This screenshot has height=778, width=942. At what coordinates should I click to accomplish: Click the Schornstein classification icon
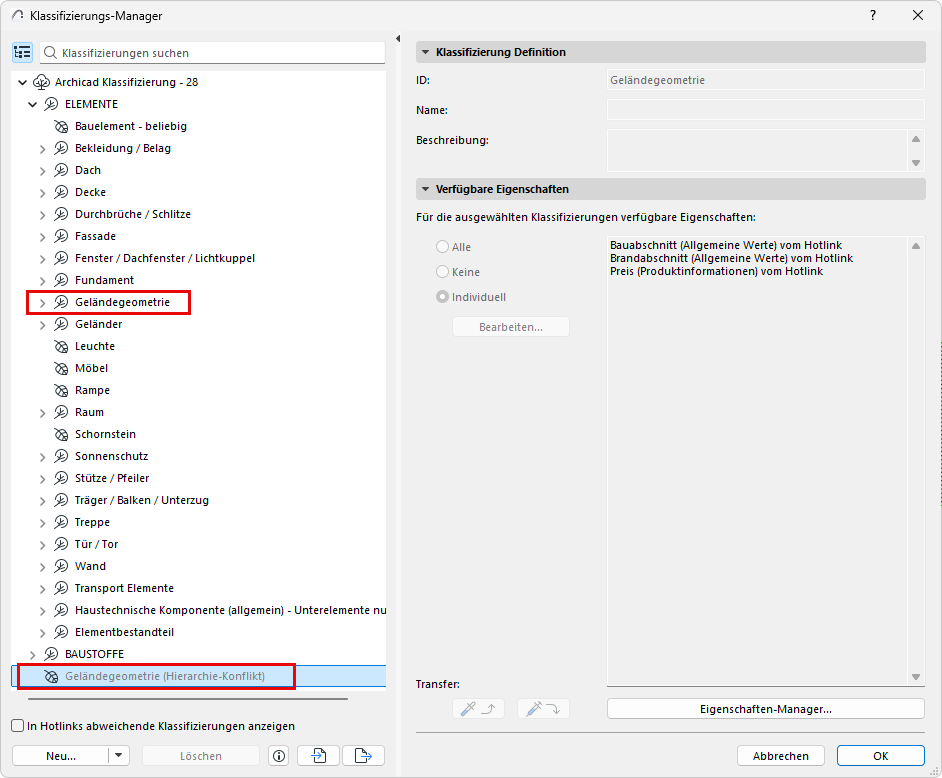point(61,434)
